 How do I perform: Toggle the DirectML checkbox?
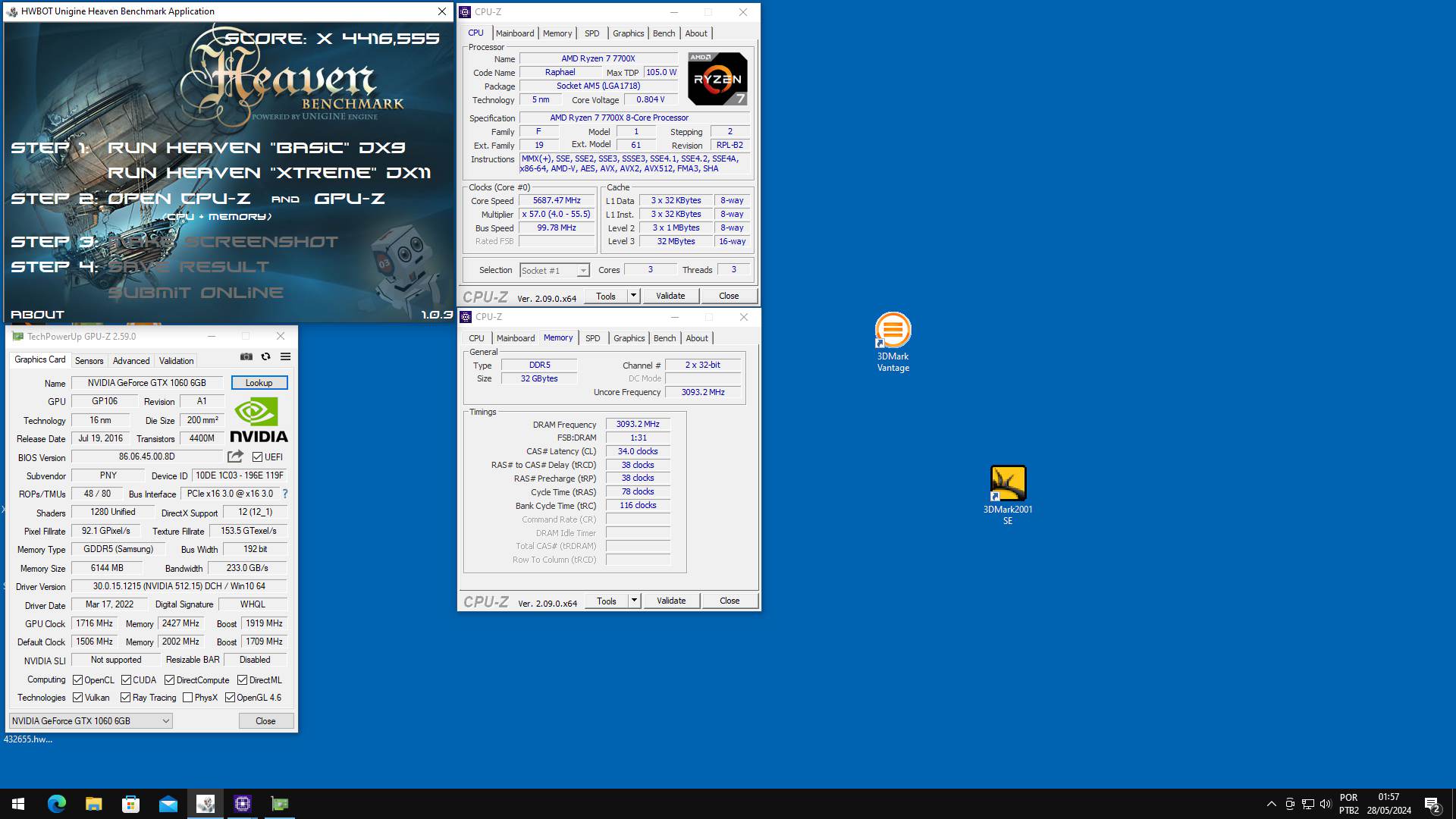coord(242,680)
